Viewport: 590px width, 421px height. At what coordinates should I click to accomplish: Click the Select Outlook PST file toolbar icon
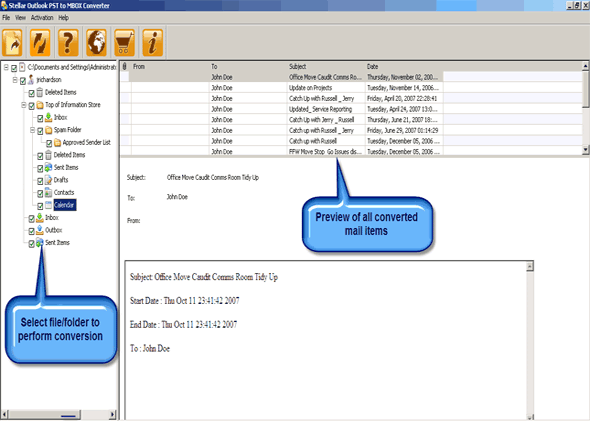tap(12, 43)
